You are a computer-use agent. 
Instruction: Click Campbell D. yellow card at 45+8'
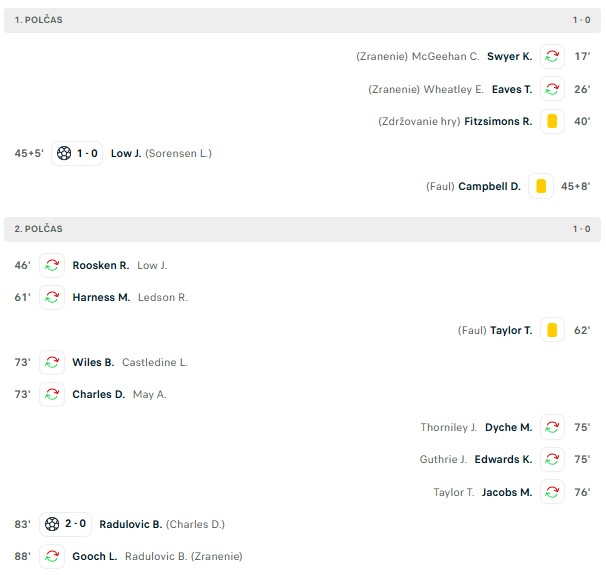pyautogui.click(x=541, y=186)
